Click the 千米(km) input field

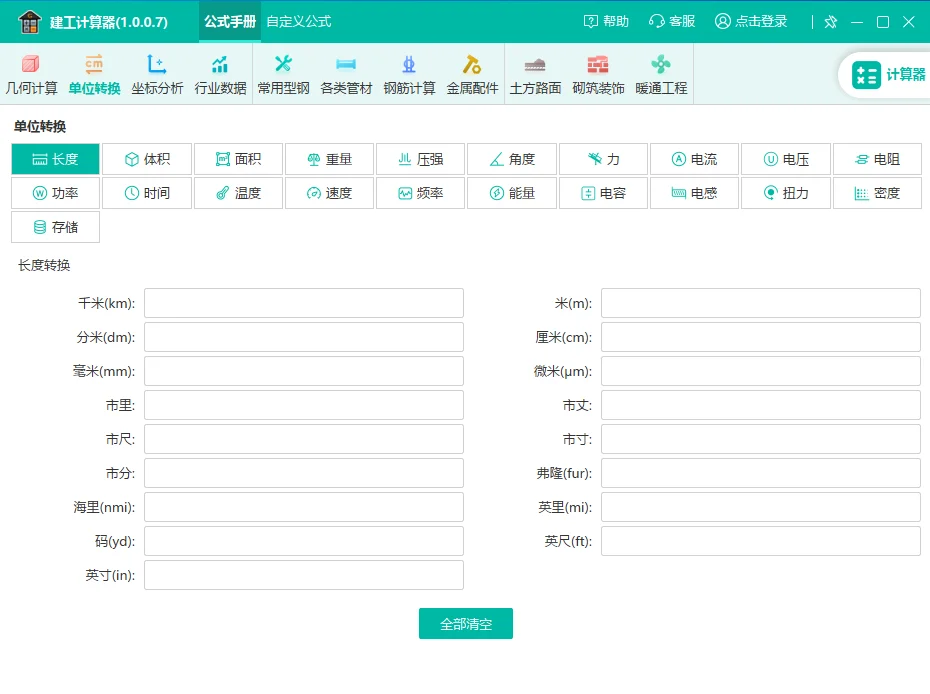(x=303, y=302)
